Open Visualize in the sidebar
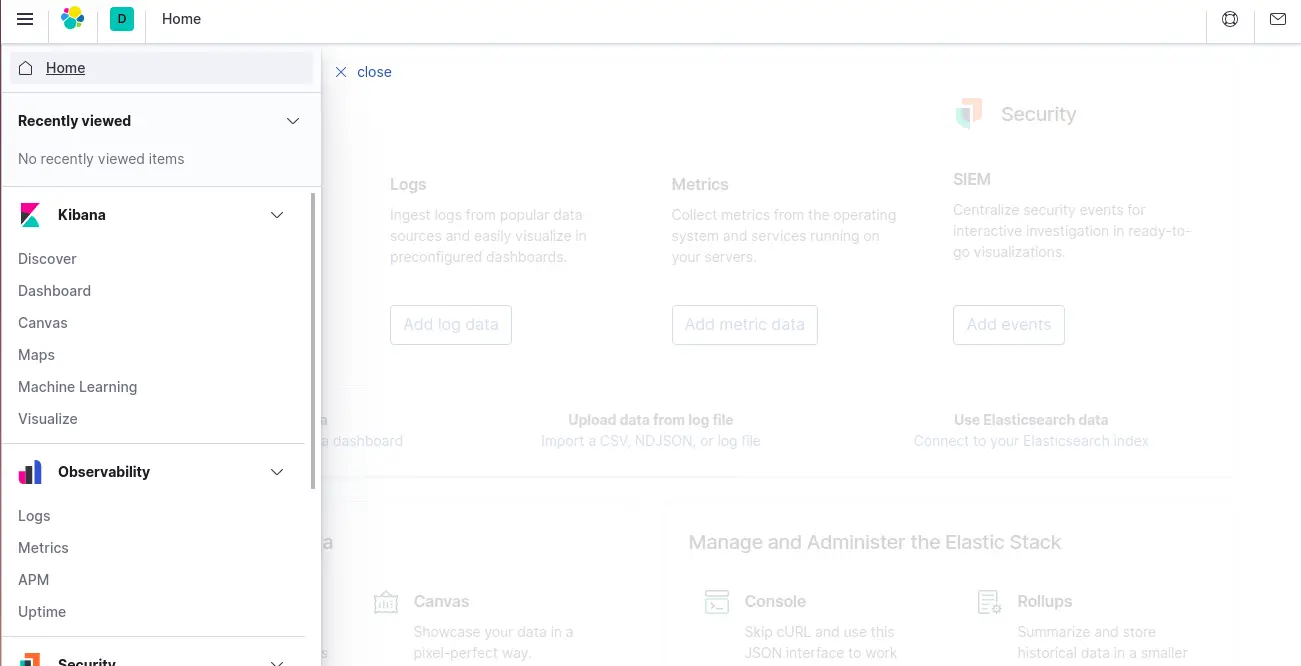 tap(47, 419)
